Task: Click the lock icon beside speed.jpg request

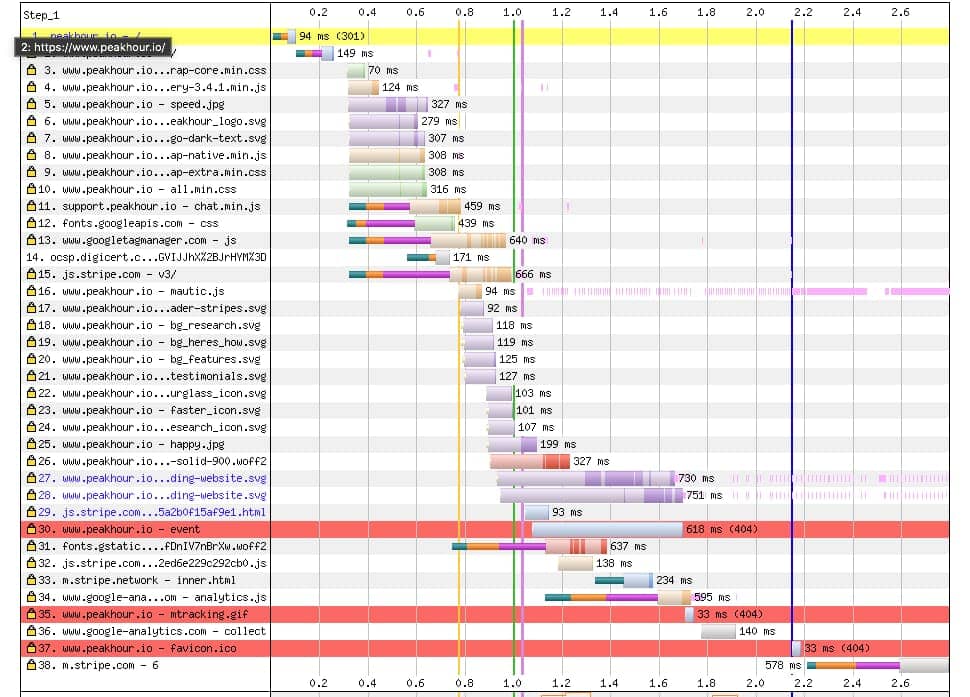Action: (32, 104)
